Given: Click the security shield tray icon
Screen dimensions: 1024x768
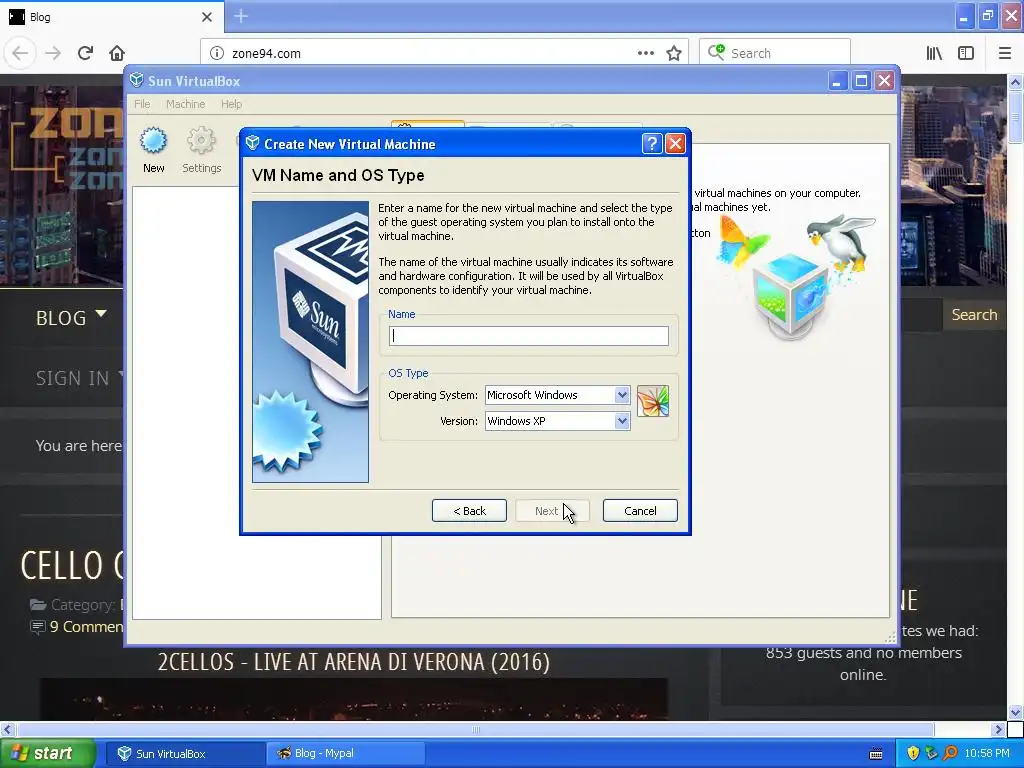Looking at the screenshot, I should click(x=913, y=753).
